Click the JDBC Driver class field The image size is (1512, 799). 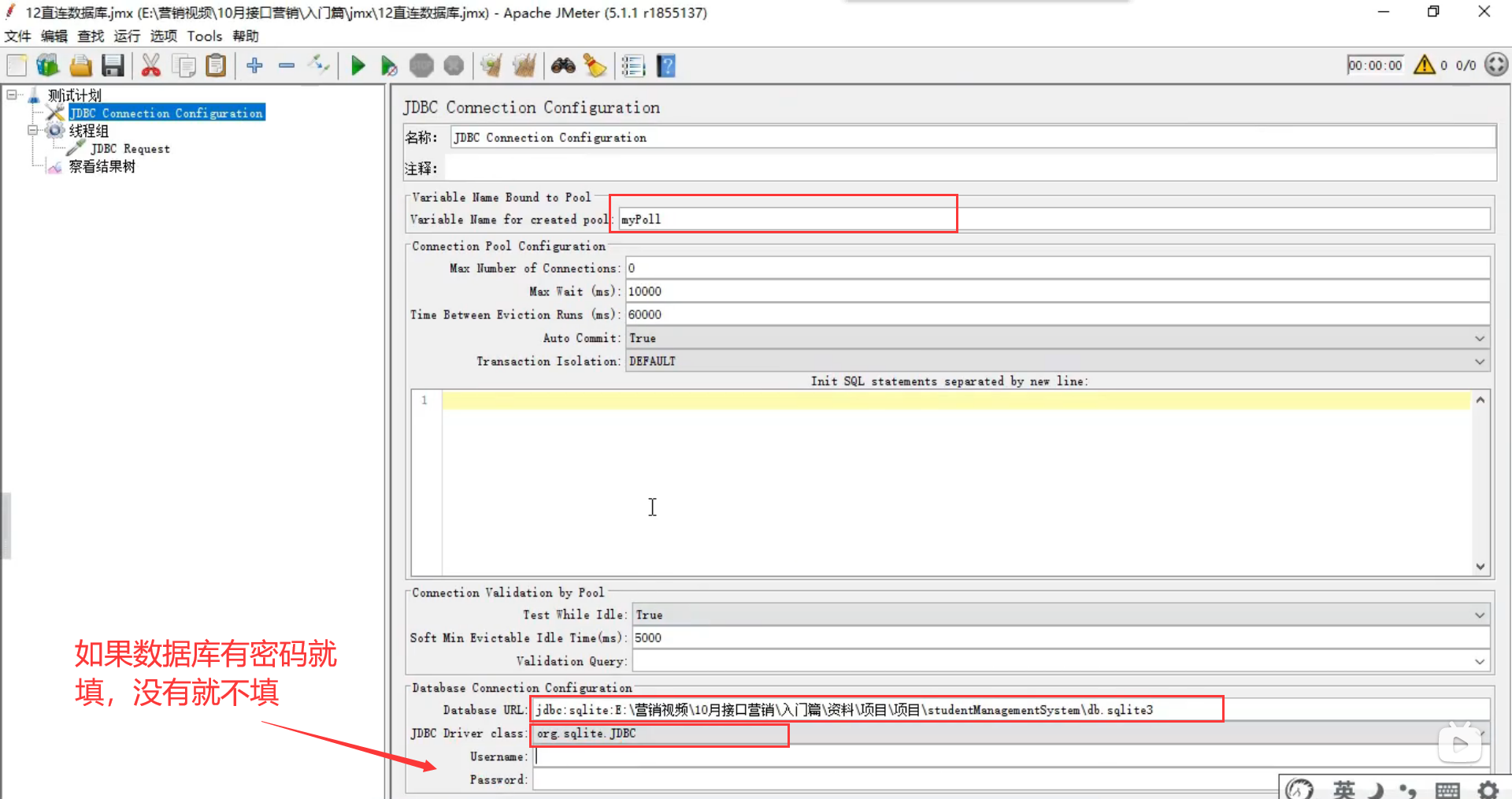(1011, 734)
